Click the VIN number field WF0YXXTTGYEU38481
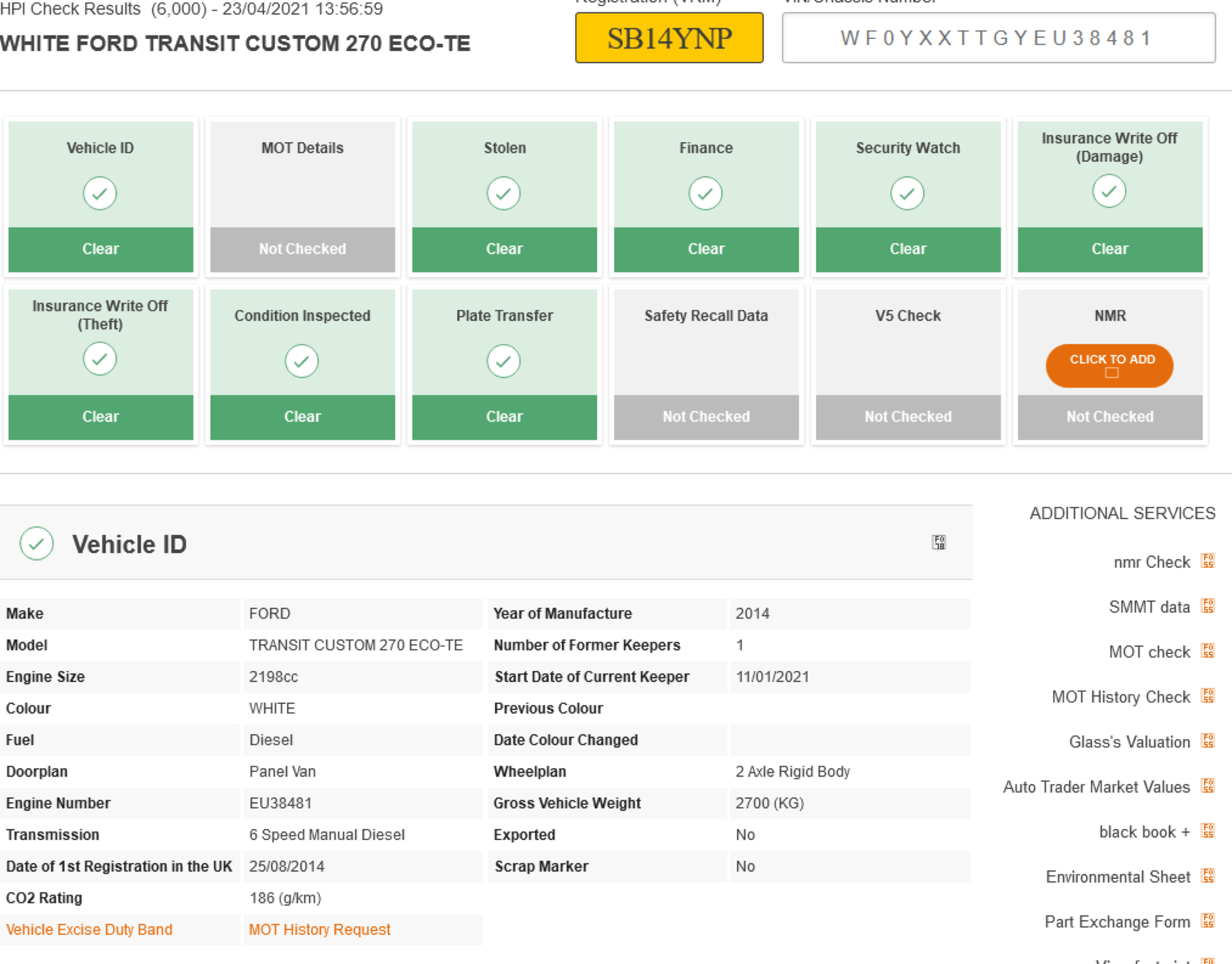 (998, 38)
